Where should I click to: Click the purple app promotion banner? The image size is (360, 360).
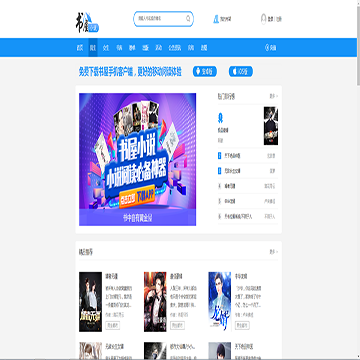point(138,159)
